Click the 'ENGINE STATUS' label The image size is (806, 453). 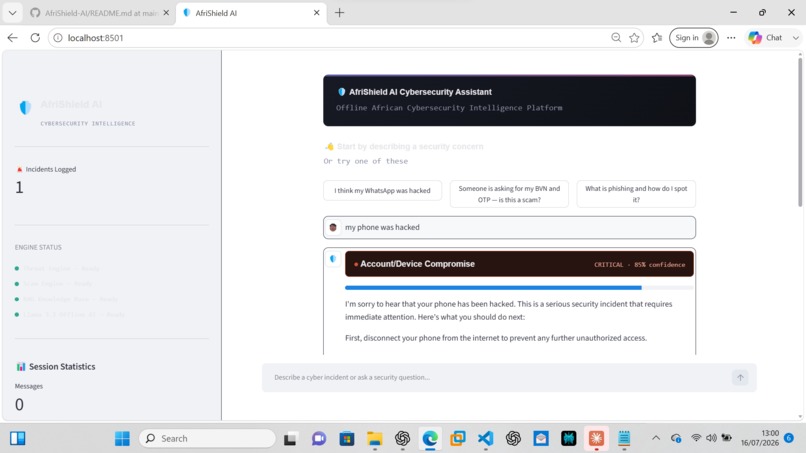(38, 247)
